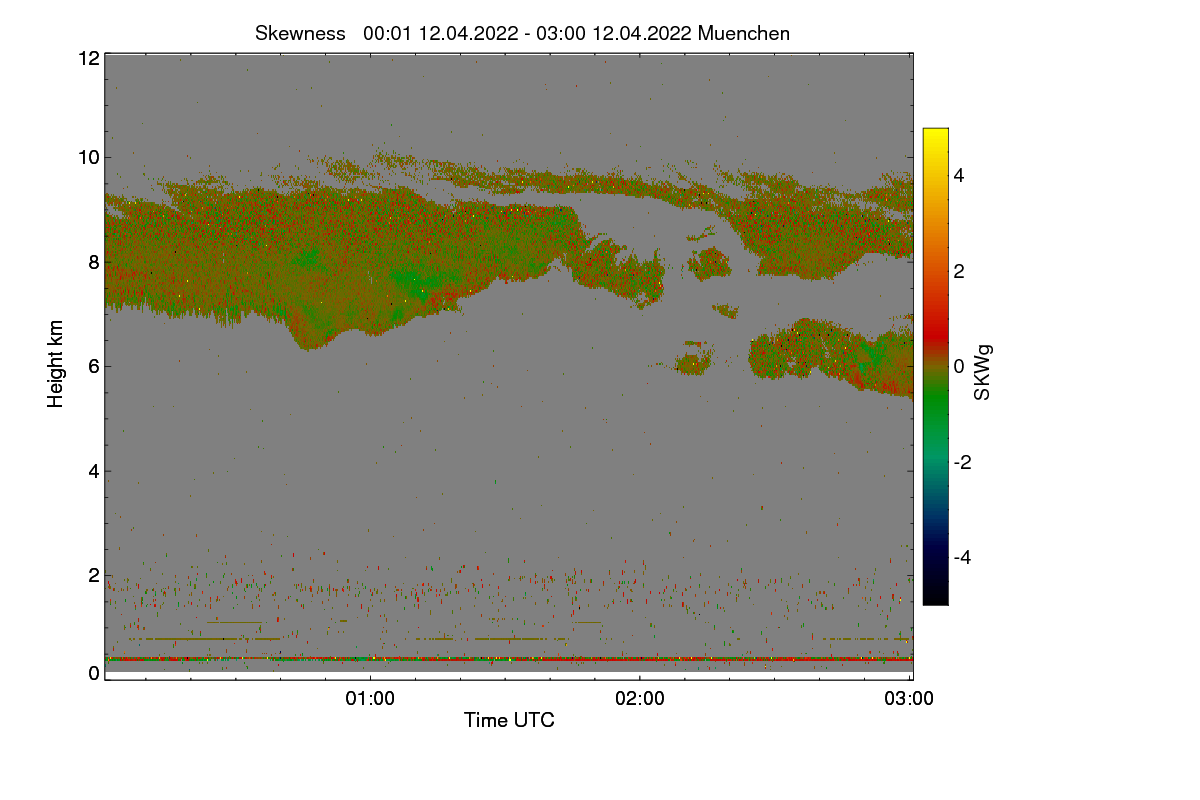
Task: Click the plot title starting with 'Skewness'
Action: point(522,33)
